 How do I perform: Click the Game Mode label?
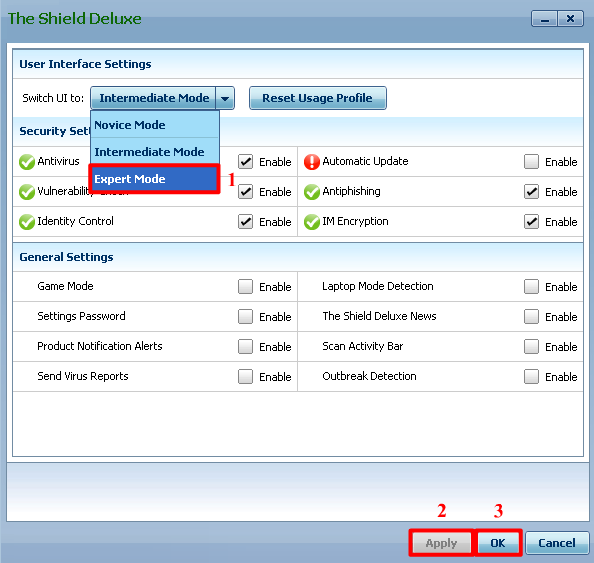point(65,286)
